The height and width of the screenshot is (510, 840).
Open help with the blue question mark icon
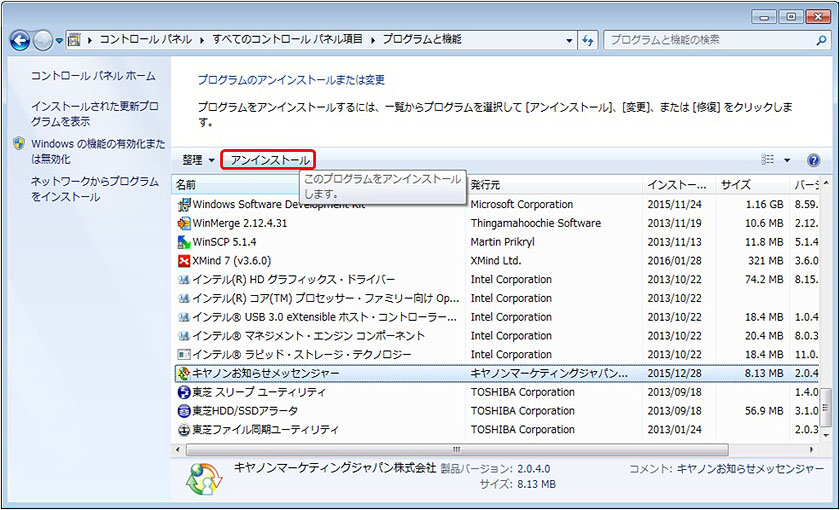(813, 160)
